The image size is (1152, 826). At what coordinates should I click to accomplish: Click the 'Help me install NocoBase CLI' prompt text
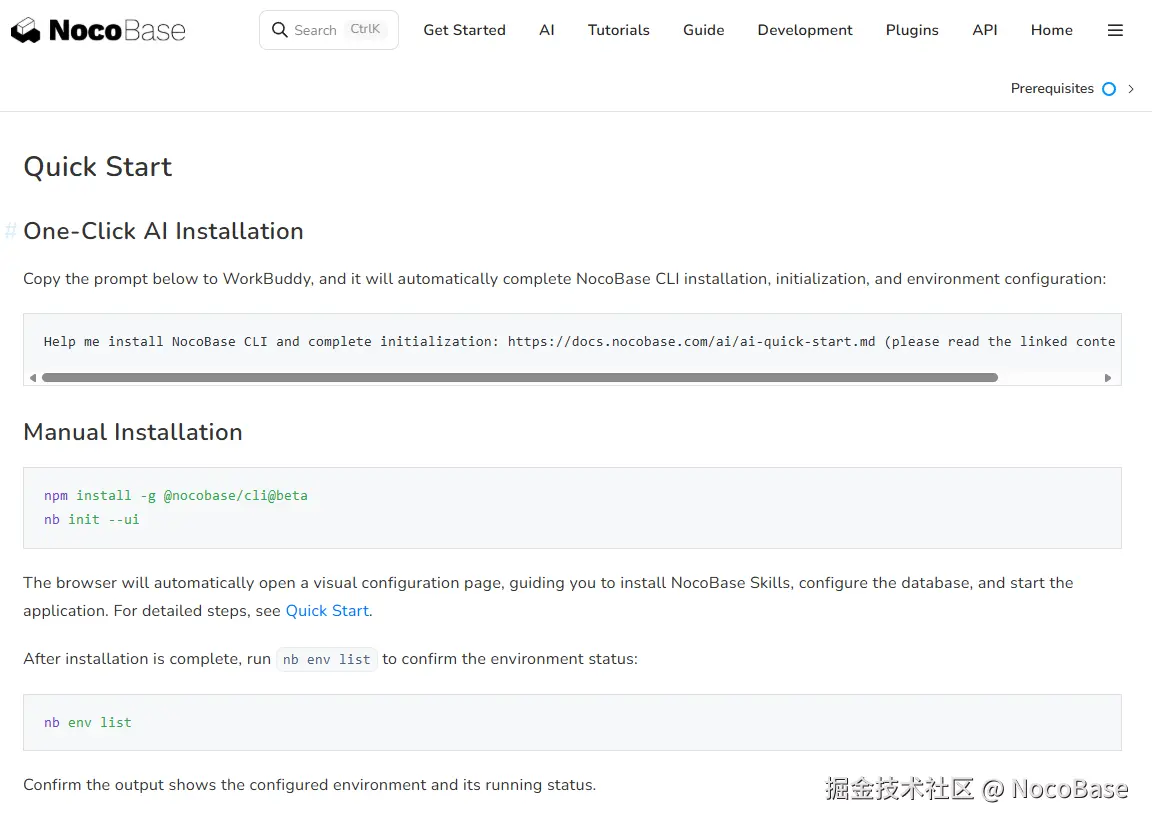tap(579, 342)
